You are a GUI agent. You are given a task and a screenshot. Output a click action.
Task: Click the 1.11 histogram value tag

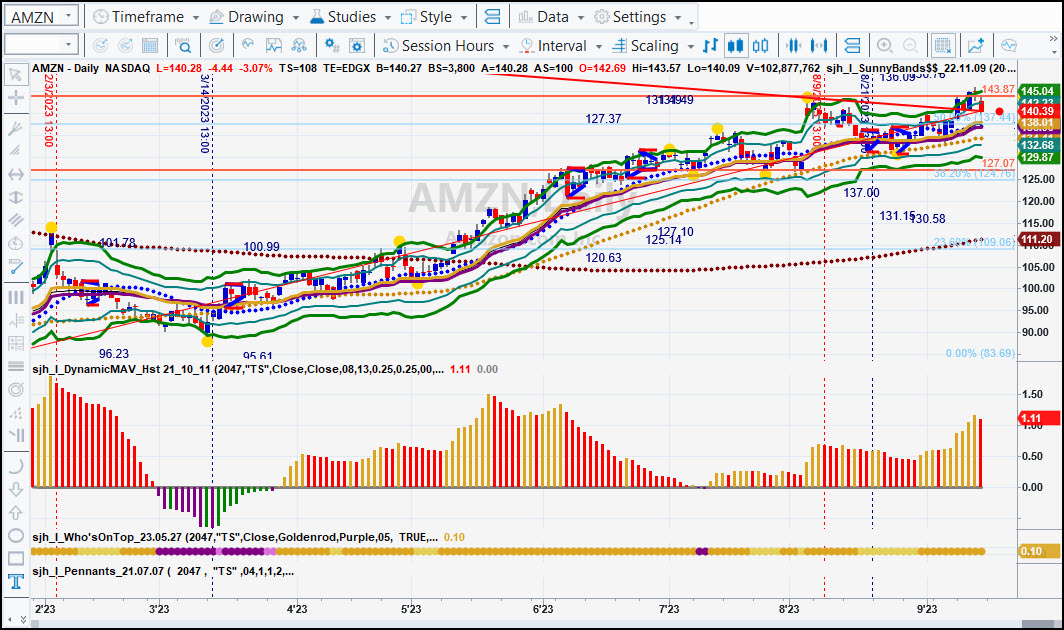click(1038, 418)
